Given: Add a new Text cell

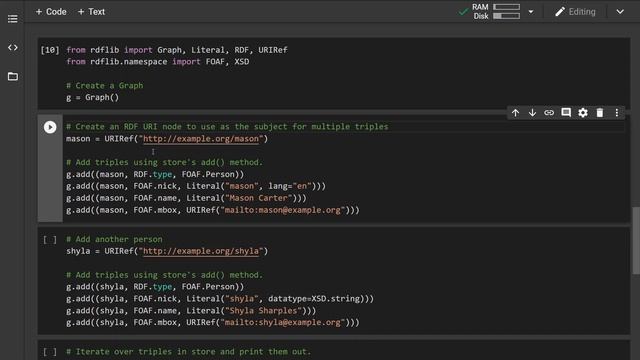Looking at the screenshot, I should [x=91, y=12].
